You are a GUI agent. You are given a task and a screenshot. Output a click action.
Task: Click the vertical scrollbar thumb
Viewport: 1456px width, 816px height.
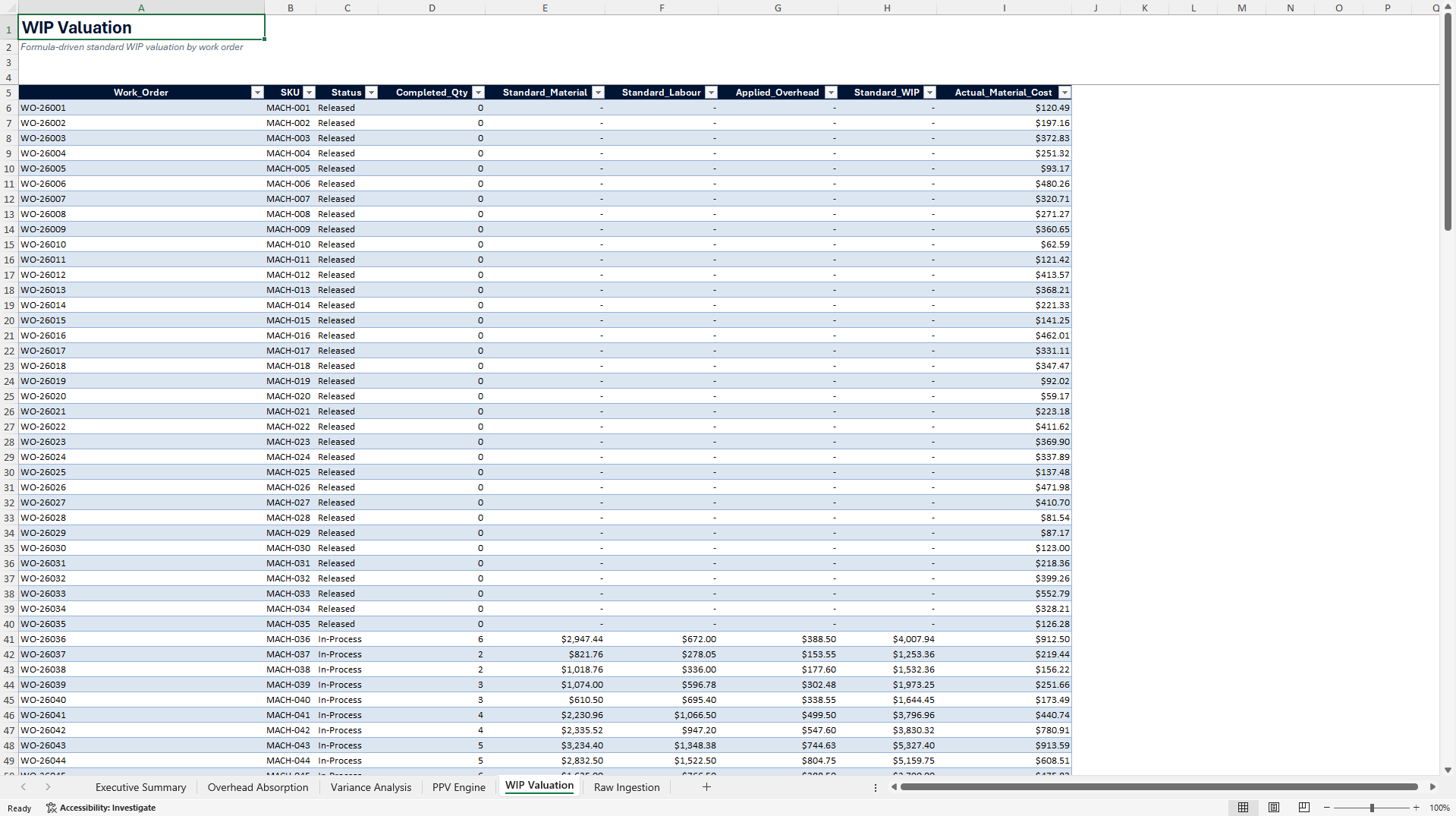pyautogui.click(x=1448, y=122)
